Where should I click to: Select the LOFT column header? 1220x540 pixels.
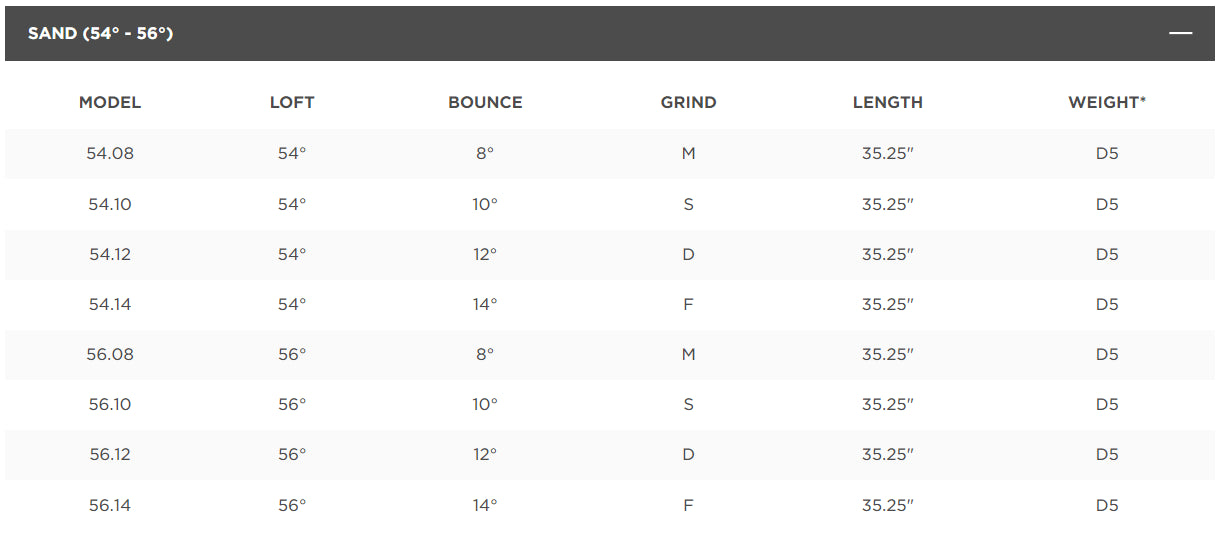292,102
